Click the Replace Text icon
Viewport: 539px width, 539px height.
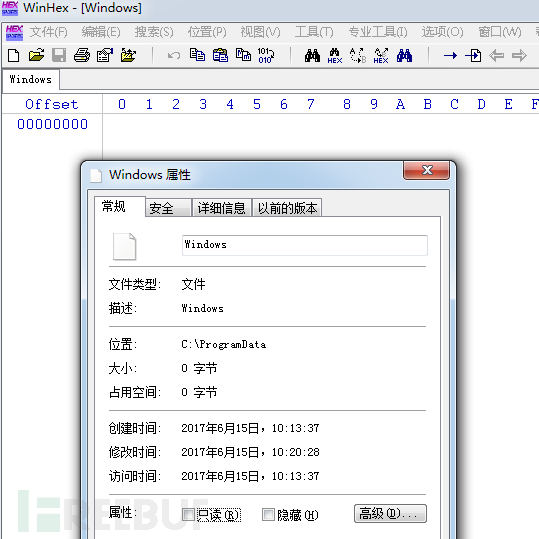coord(358,55)
